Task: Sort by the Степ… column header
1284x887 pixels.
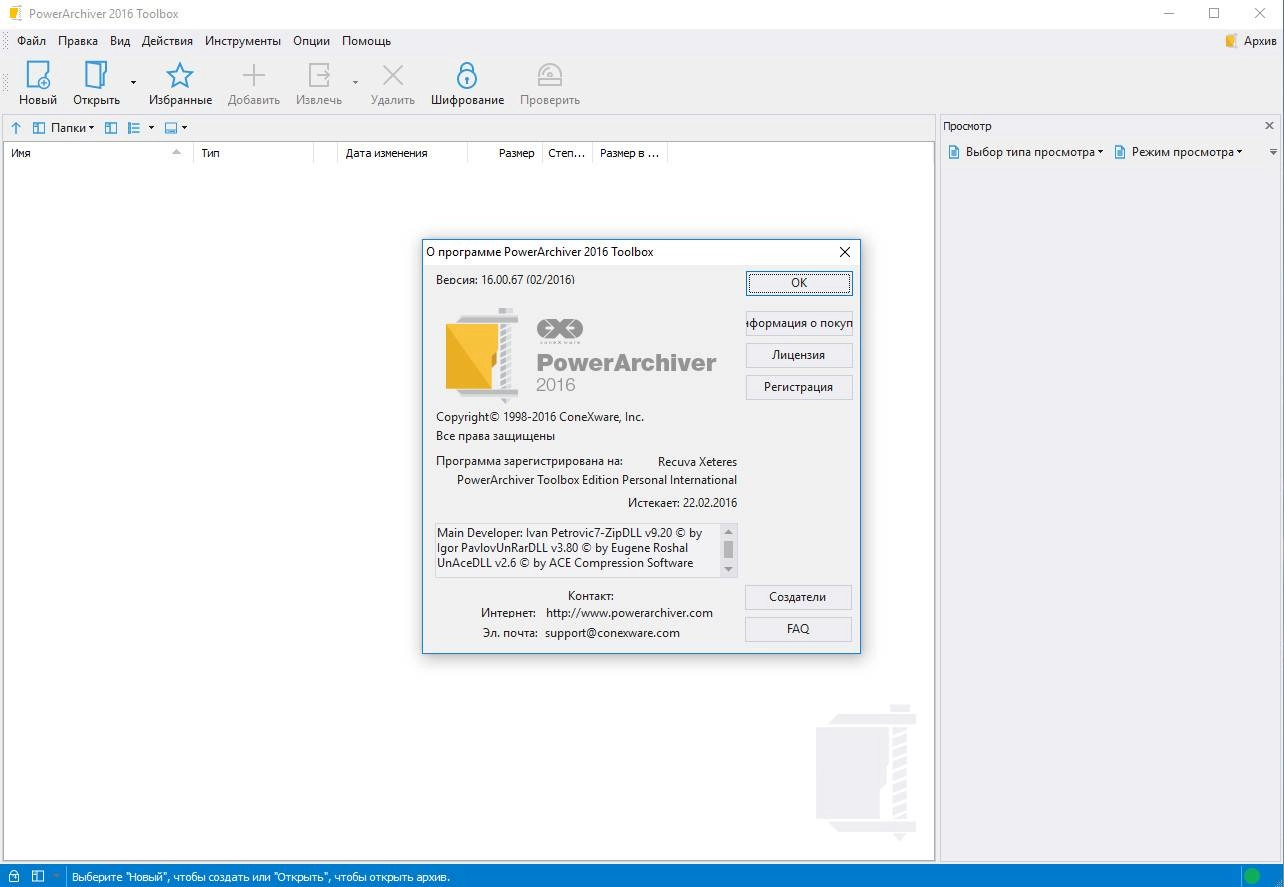Action: point(567,153)
